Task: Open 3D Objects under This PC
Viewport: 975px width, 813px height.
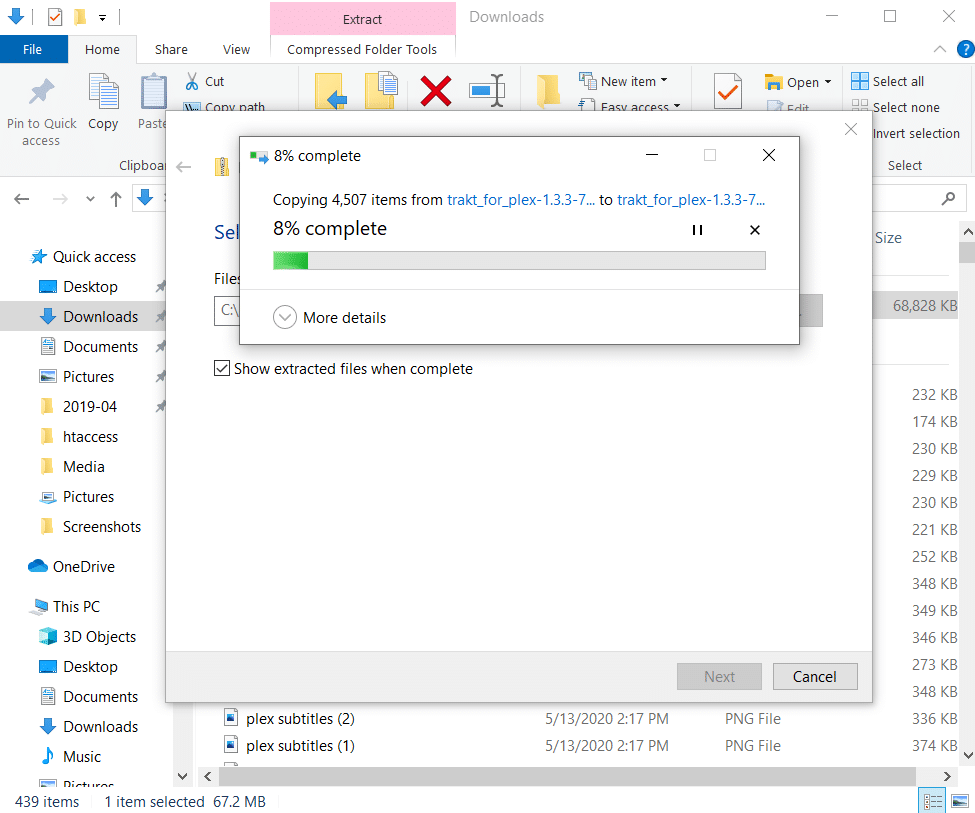Action: coord(88,636)
